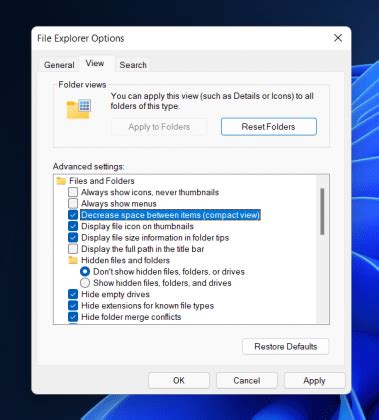Close the File Explorer Options dialog

(x=338, y=38)
